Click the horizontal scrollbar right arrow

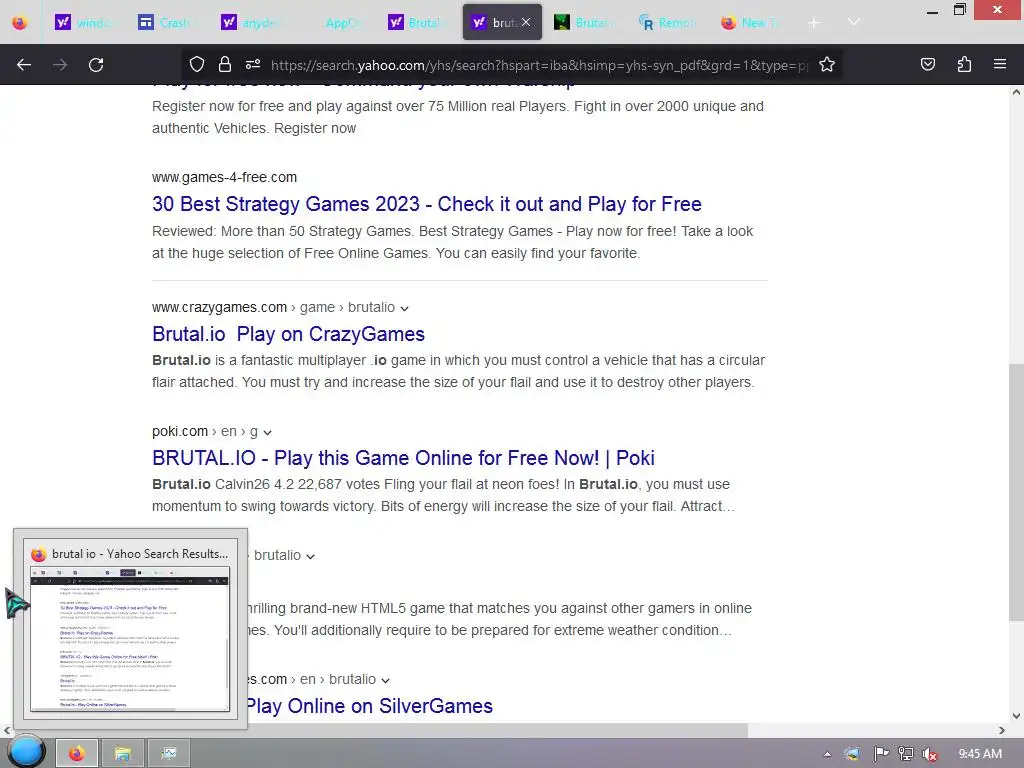1002,729
